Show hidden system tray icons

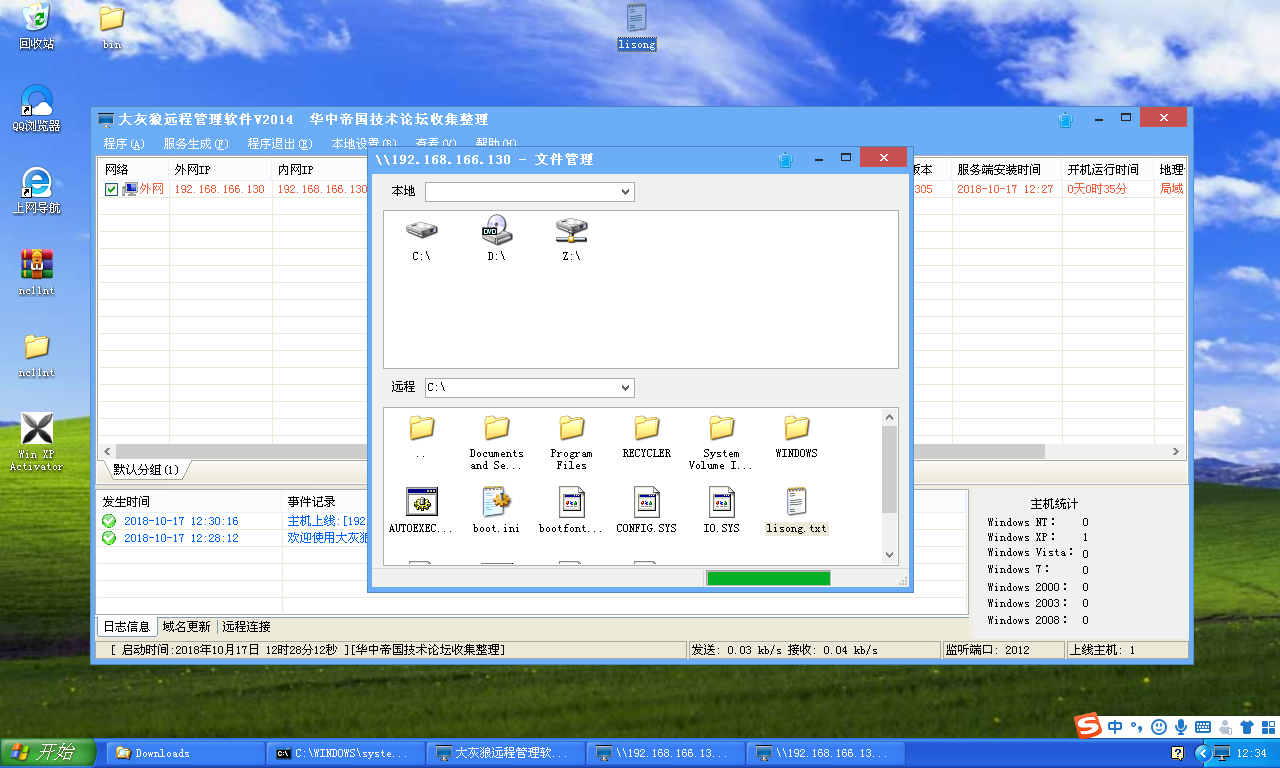pos(1202,752)
